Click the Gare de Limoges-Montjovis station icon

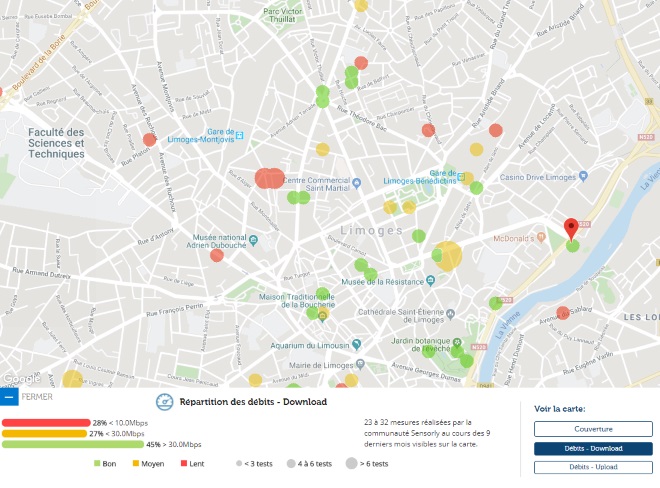coord(240,135)
